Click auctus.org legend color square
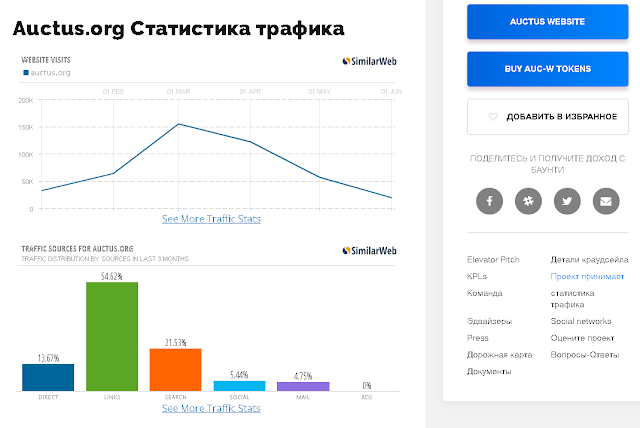Image resolution: width=640 pixels, height=428 pixels. coord(26,73)
